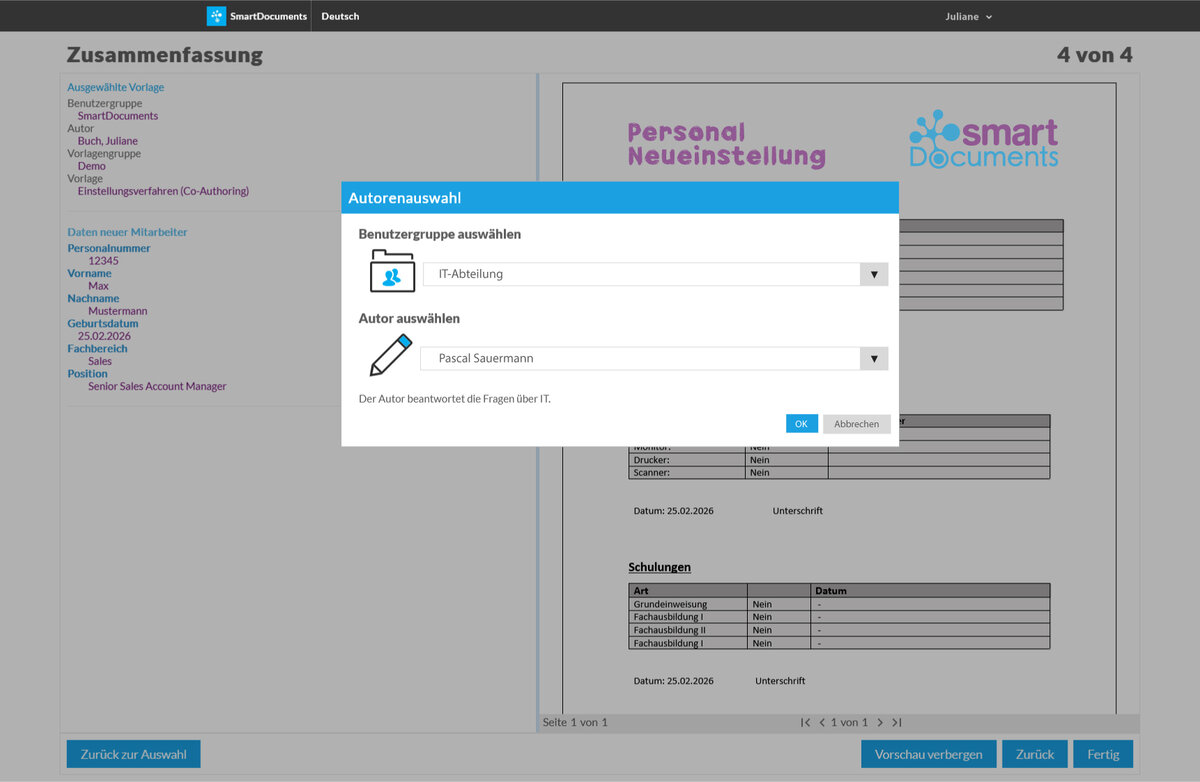Expand the Juliane user menu
Screen dimensions: 1200x782
click(x=968, y=16)
